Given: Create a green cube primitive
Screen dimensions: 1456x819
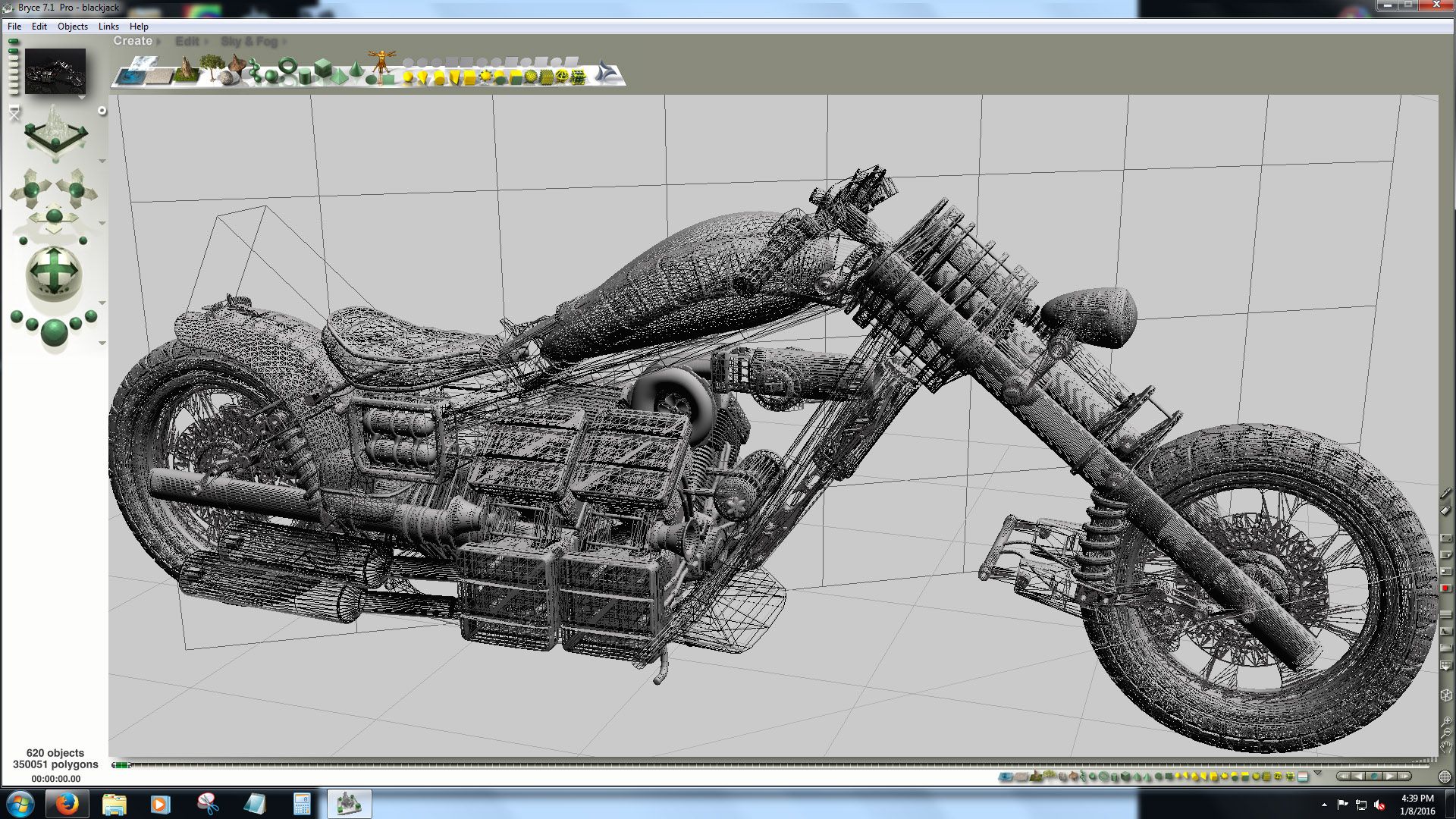Looking at the screenshot, I should click(x=323, y=68).
